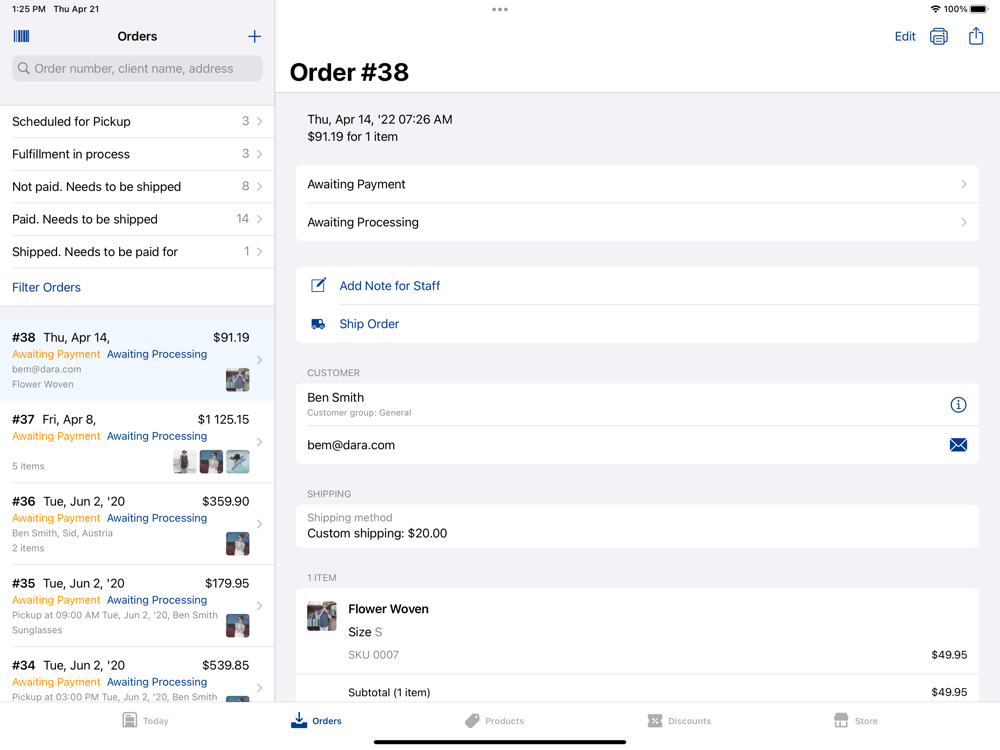Focus the order search field

pyautogui.click(x=137, y=68)
